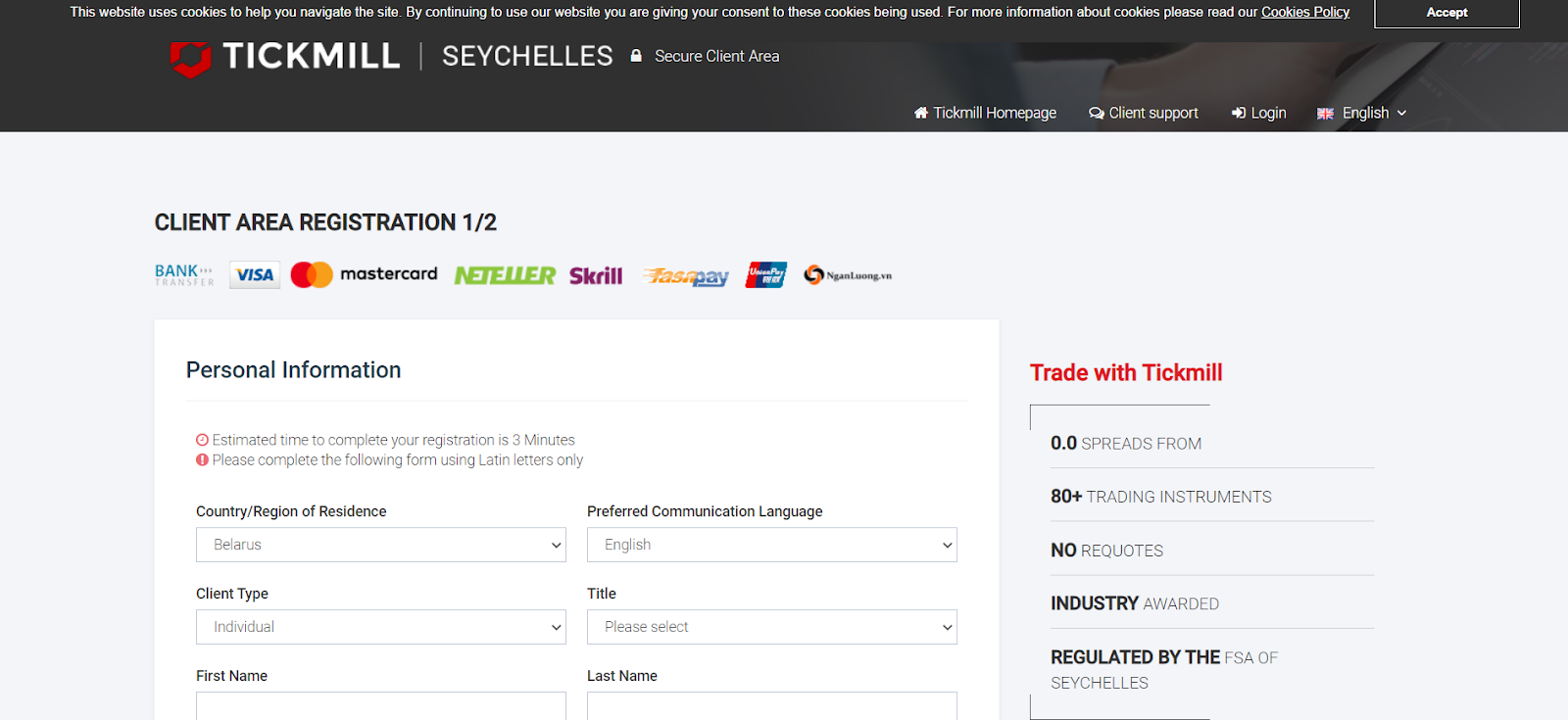Click the padlock icon beside Secure Client Area
This screenshot has height=720, width=1568.
636,56
